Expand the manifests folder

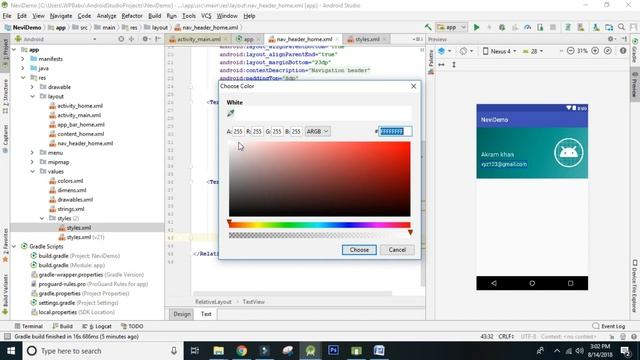tap(23, 59)
